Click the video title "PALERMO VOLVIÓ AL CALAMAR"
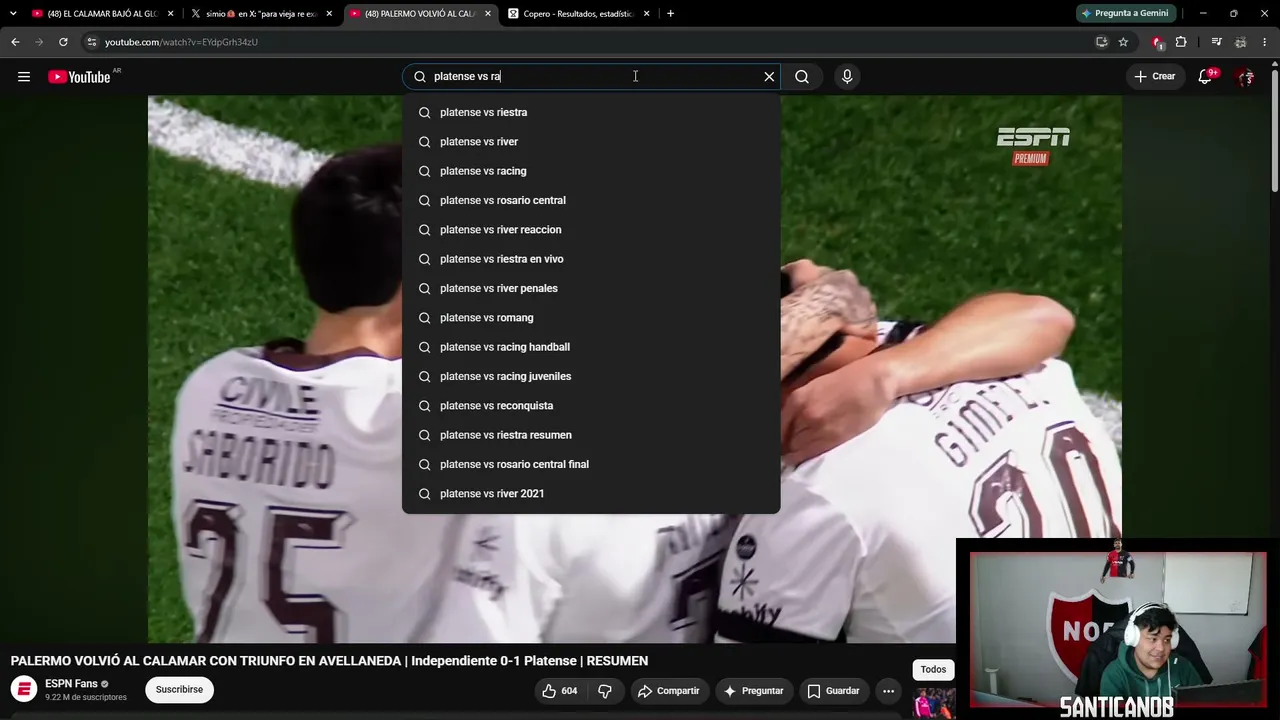1280x720 pixels. point(329,661)
